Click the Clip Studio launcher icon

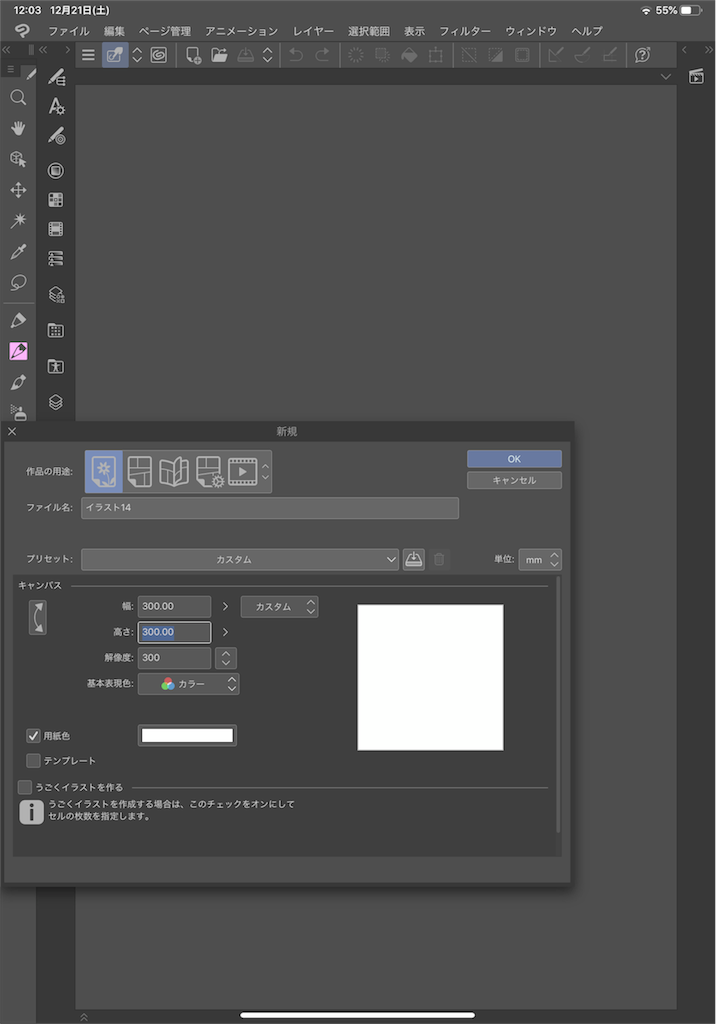[x=159, y=55]
